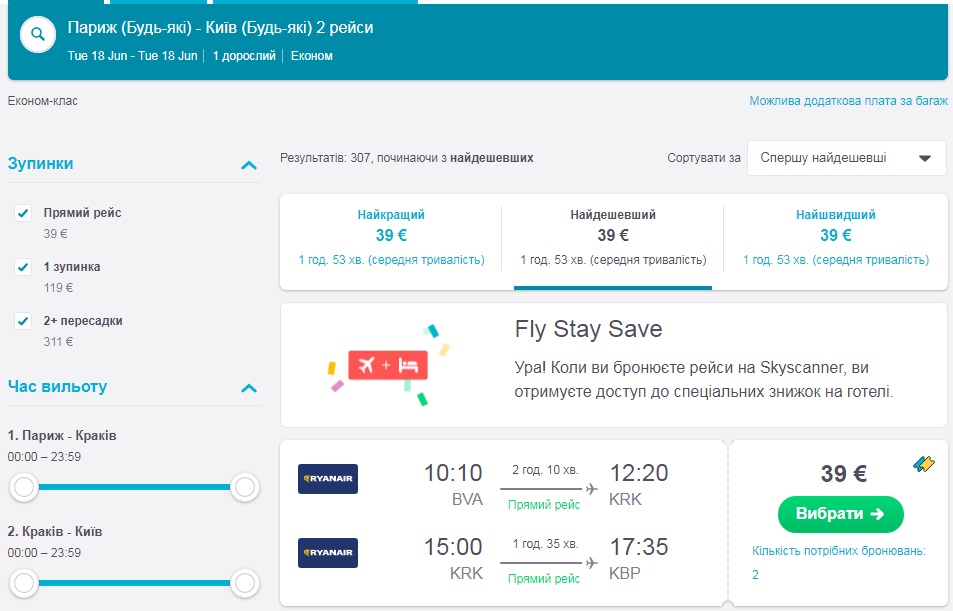The image size is (953, 611).
Task: Click the plane icon on KRK–KBP route line
Action: coord(592,562)
